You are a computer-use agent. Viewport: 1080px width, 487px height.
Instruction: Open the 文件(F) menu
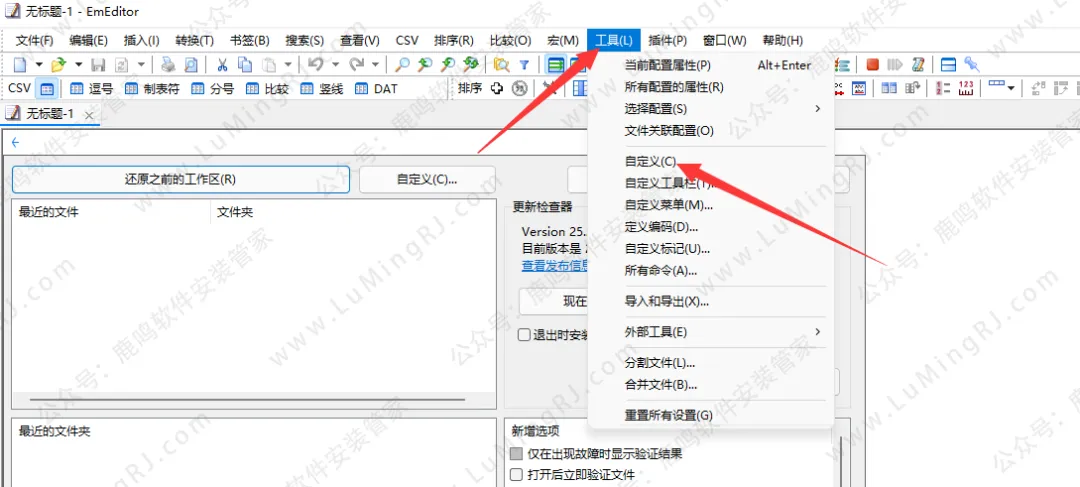[x=34, y=41]
